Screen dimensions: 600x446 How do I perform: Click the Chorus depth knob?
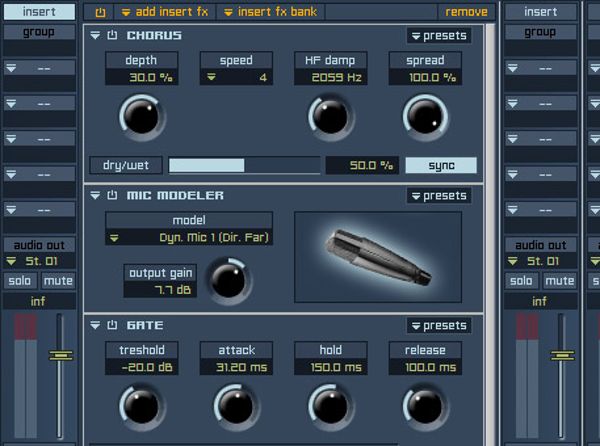pyautogui.click(x=138, y=117)
